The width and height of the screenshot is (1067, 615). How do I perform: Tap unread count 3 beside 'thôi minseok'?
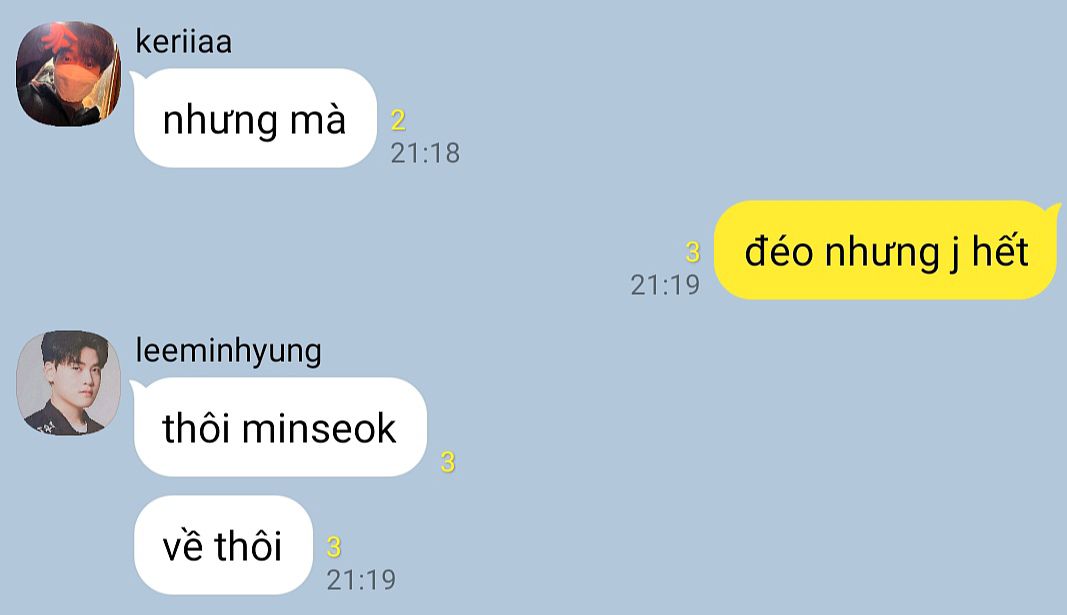(x=448, y=462)
